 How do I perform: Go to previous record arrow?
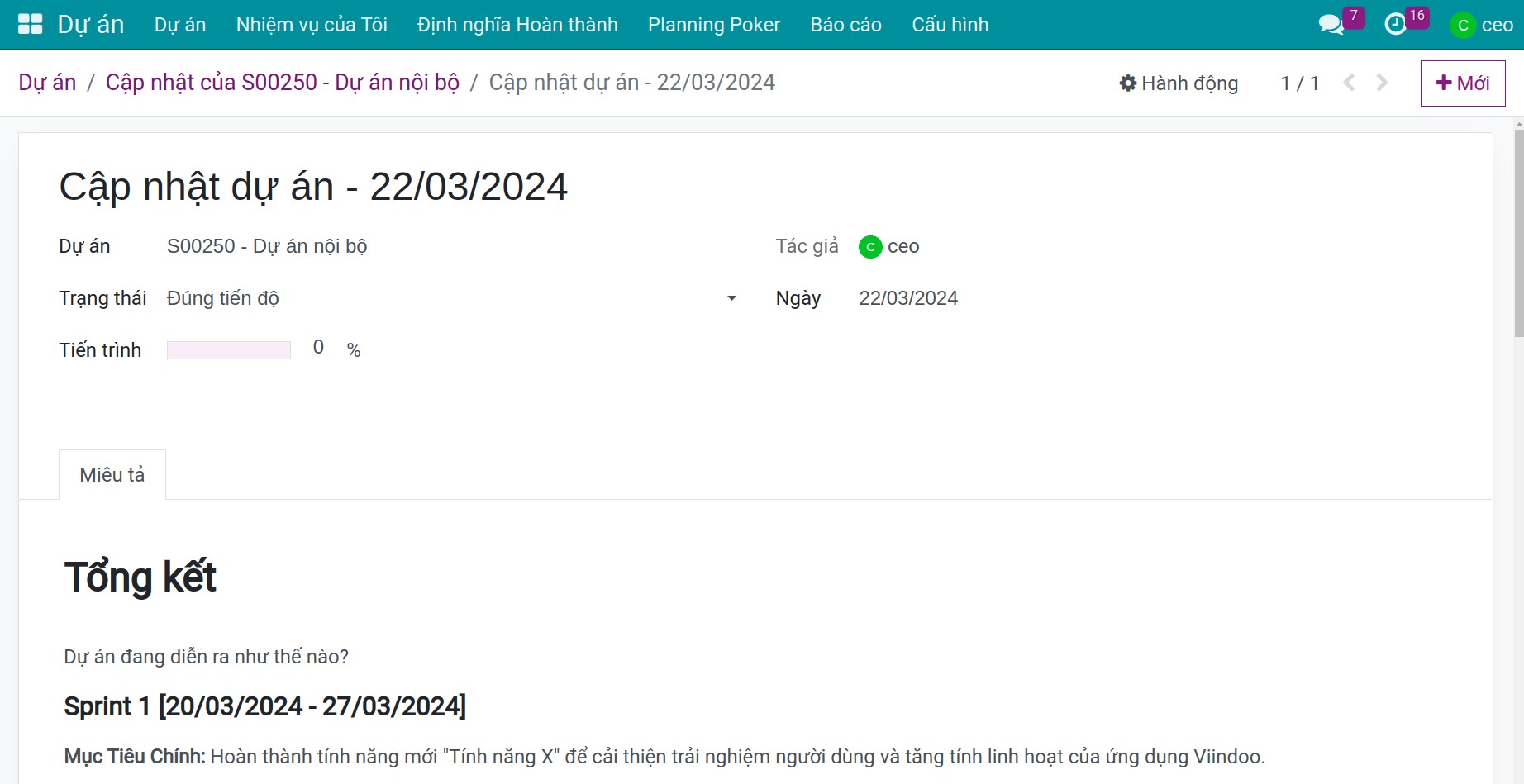click(1349, 83)
